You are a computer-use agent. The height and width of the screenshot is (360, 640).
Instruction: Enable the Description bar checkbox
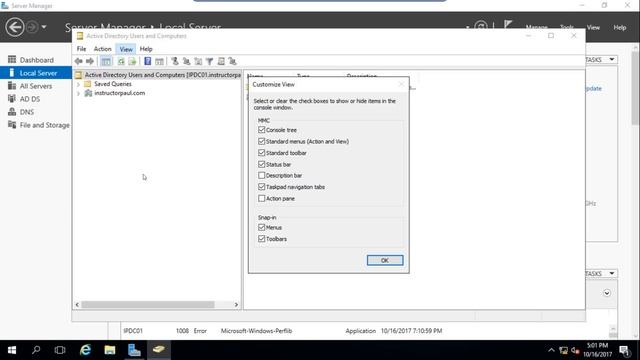pos(262,176)
